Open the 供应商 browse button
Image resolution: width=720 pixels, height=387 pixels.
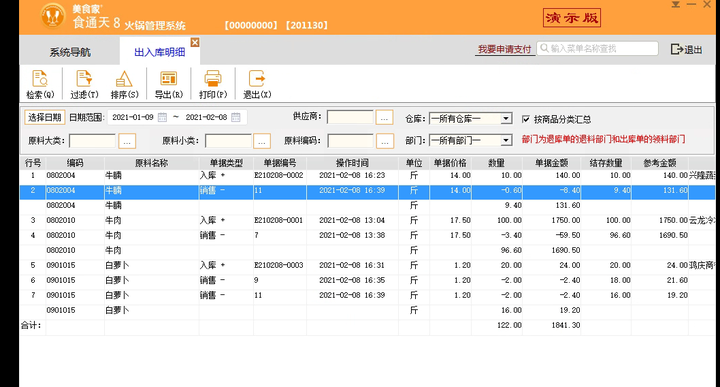pos(384,118)
